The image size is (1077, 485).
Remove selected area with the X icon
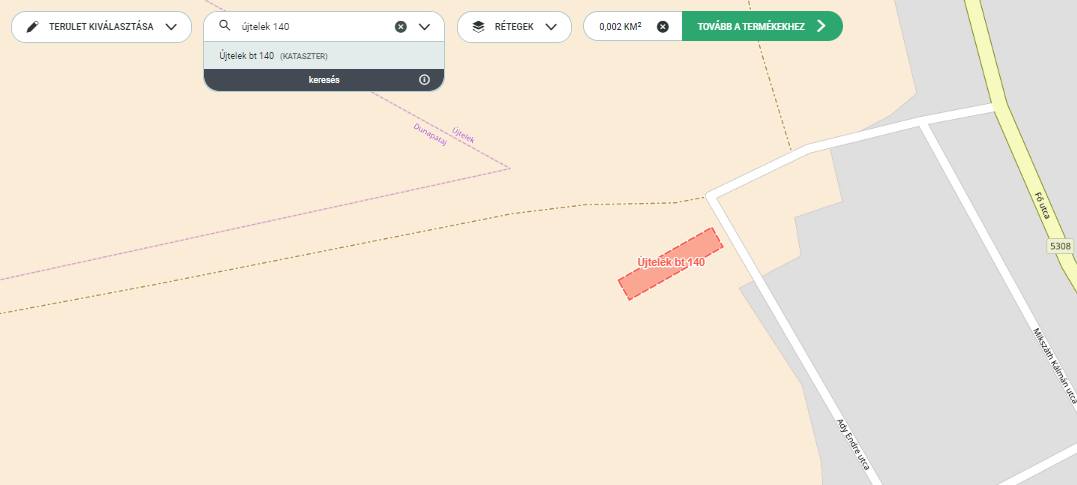click(x=662, y=27)
